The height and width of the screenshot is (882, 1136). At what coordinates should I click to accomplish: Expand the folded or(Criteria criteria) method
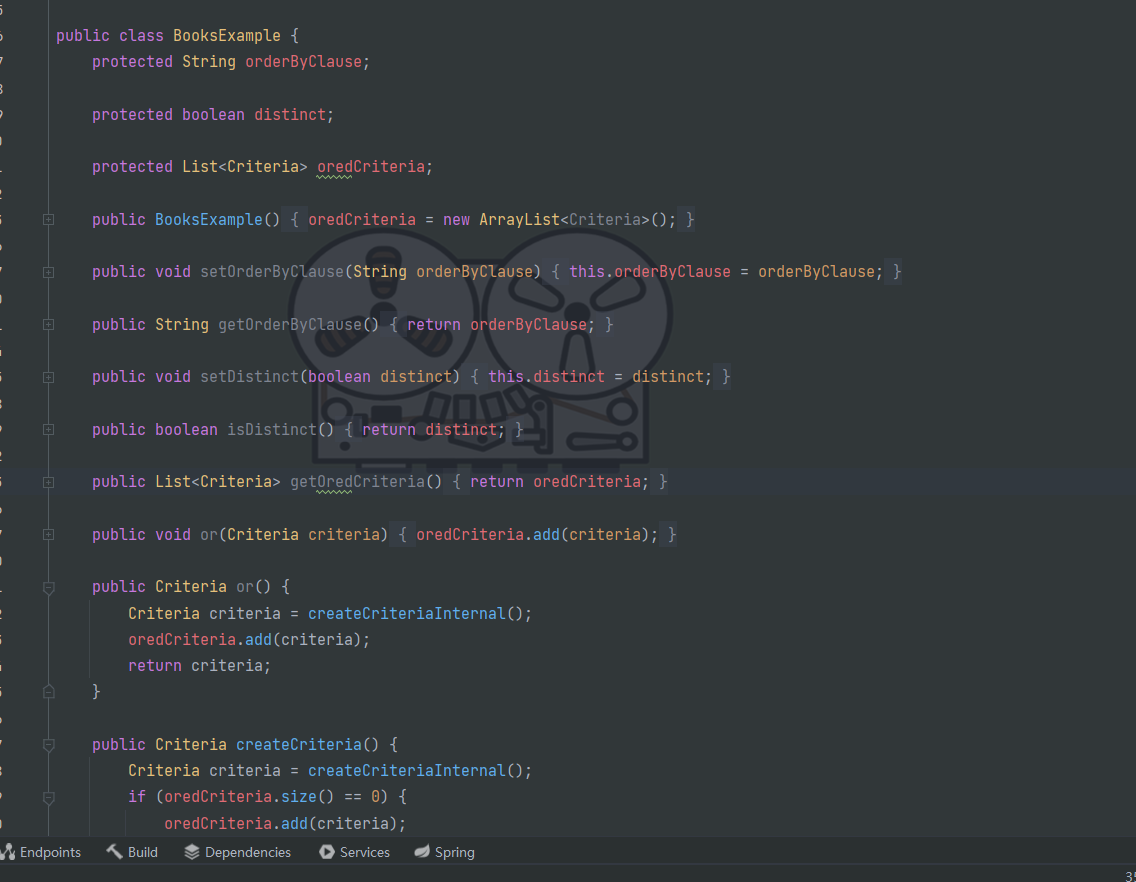point(49,535)
